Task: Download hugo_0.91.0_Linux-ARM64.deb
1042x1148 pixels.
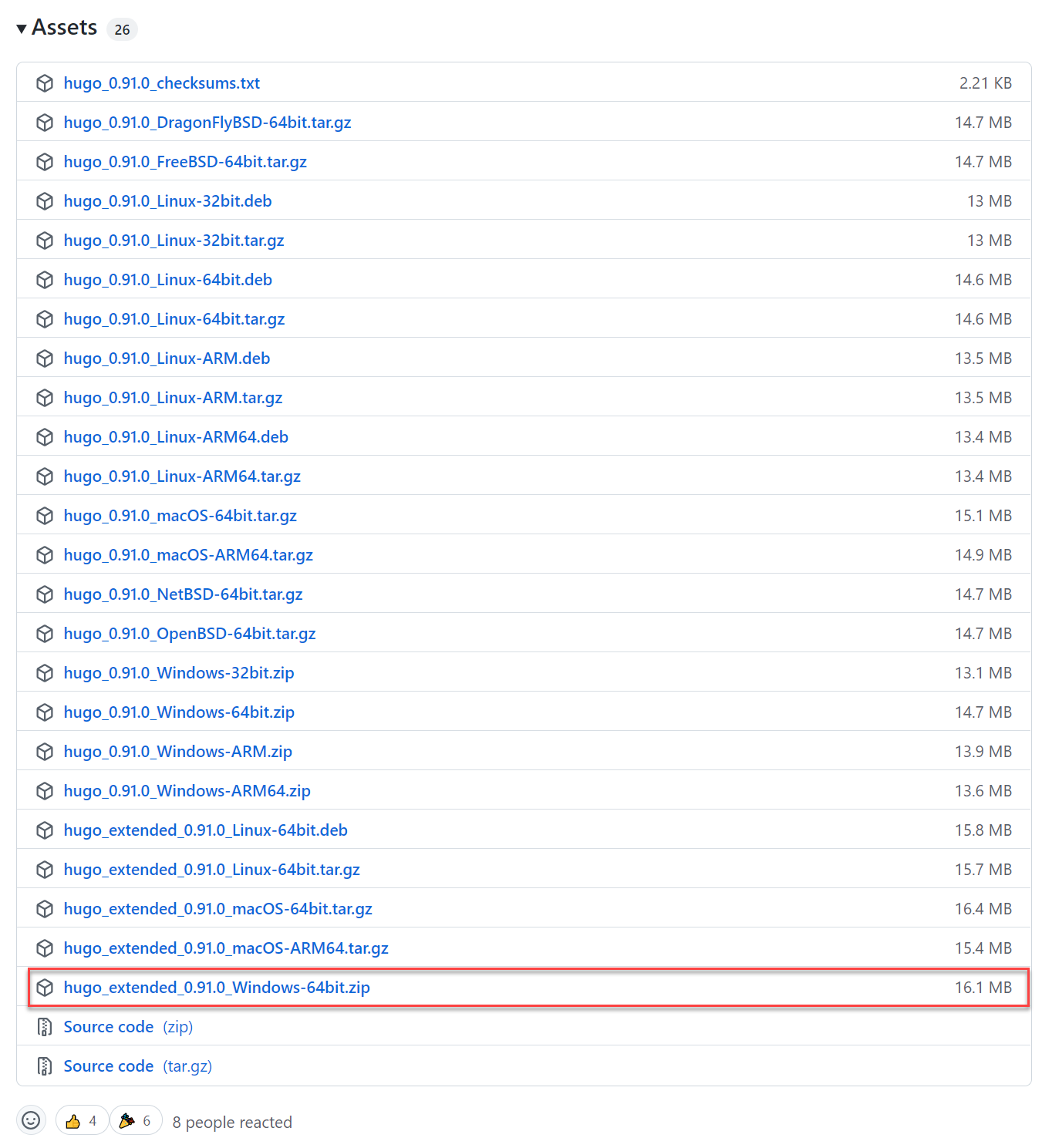Action: click(176, 436)
